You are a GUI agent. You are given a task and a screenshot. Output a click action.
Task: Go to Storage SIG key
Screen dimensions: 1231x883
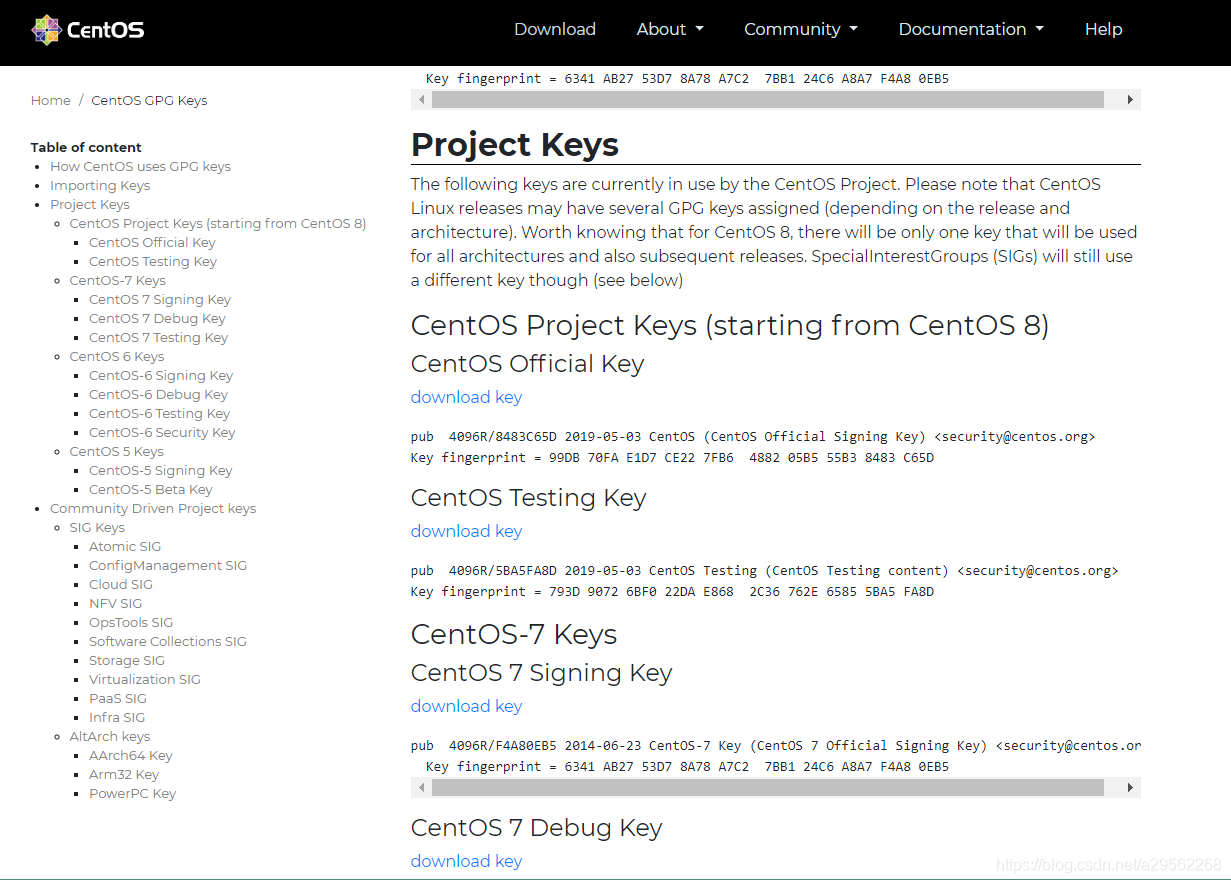point(127,661)
